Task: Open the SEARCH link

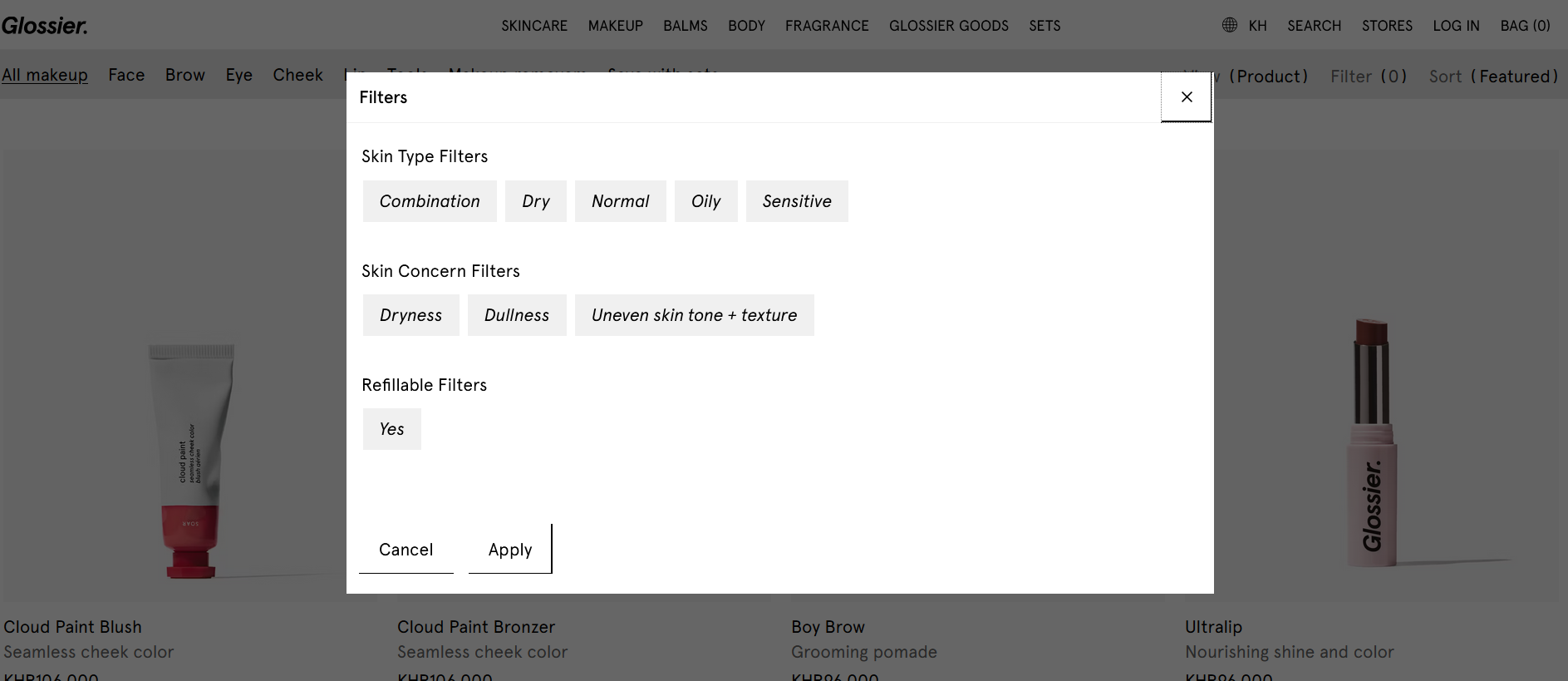Action: click(x=1315, y=26)
